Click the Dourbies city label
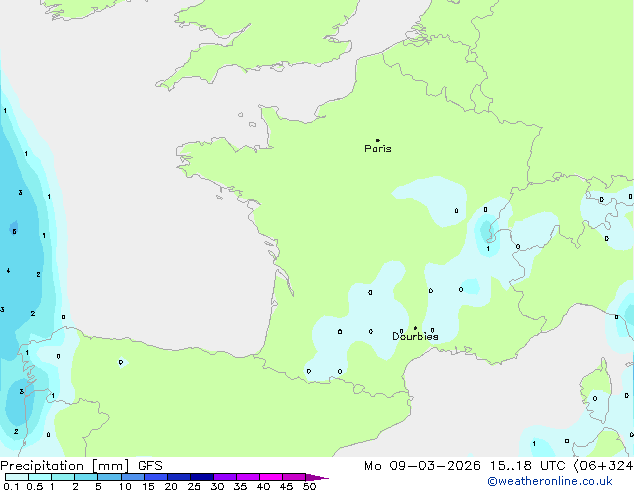The height and width of the screenshot is (490, 634). [415, 336]
